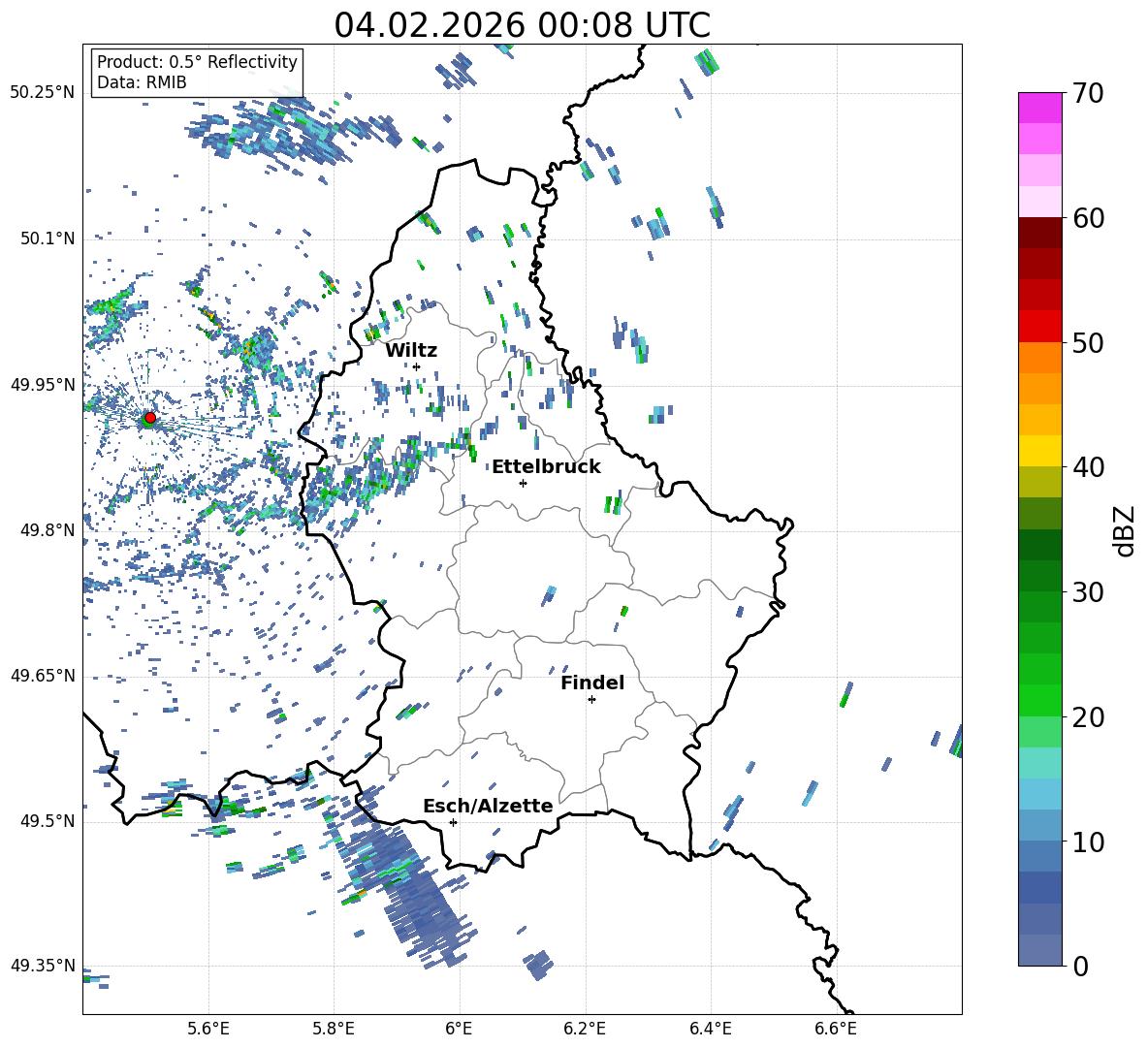
Task: Click the Wiltz station cross marker
Action: coord(417,366)
